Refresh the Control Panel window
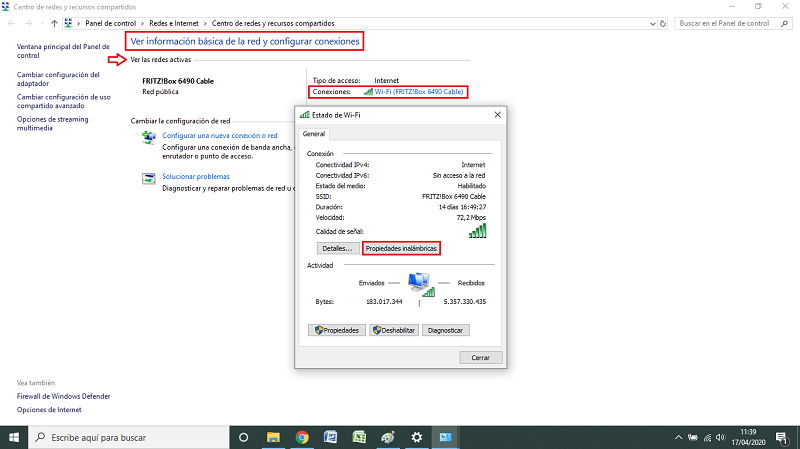Viewport: 800px width, 449px height. pos(663,23)
